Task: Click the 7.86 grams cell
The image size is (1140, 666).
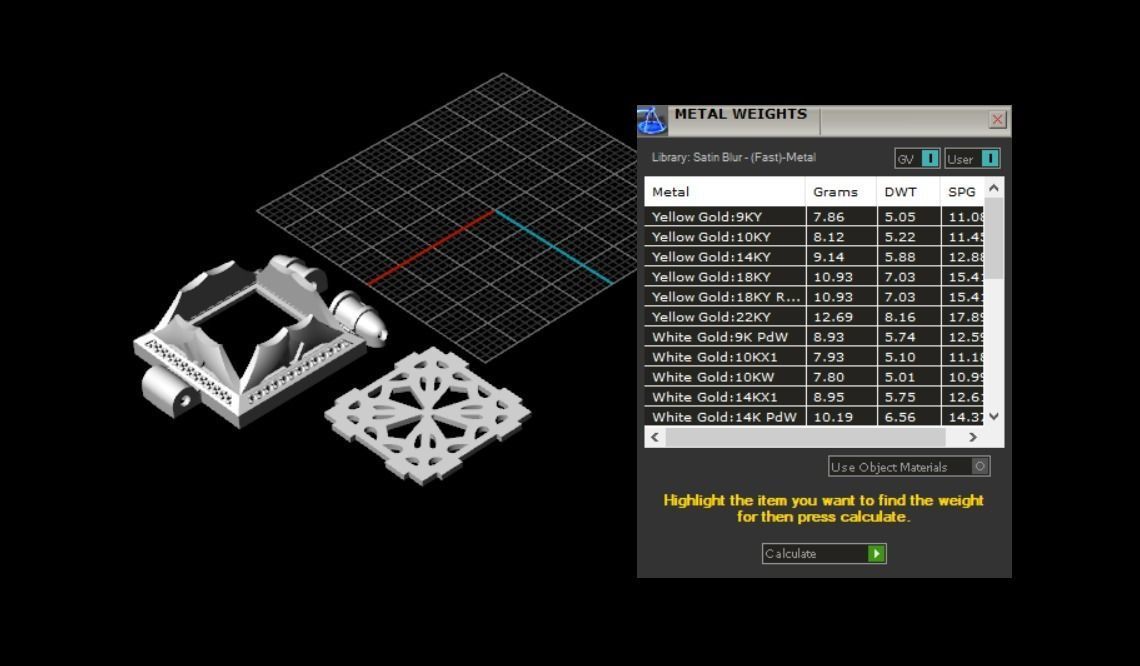Action: [842, 217]
